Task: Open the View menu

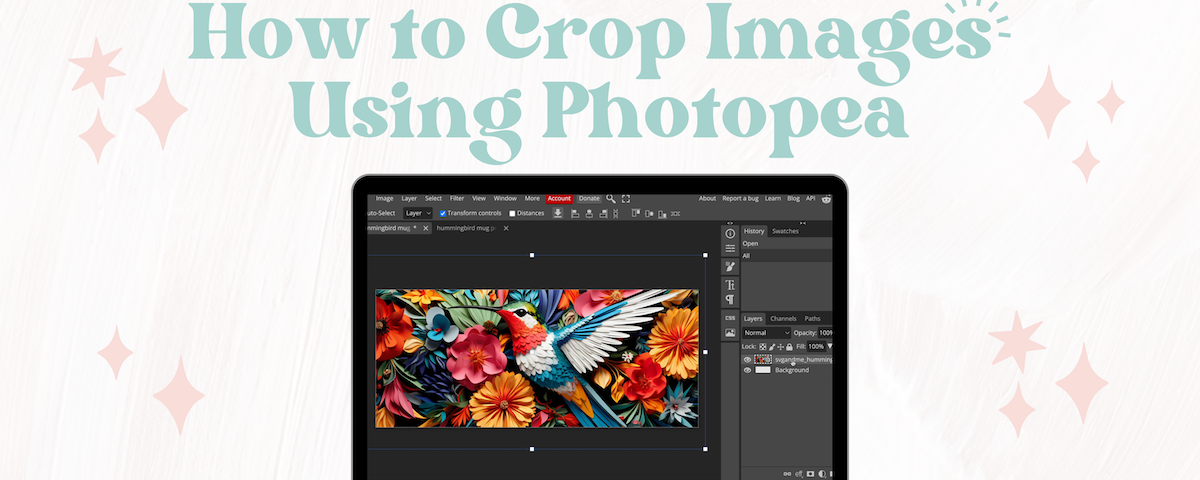Action: [x=479, y=199]
